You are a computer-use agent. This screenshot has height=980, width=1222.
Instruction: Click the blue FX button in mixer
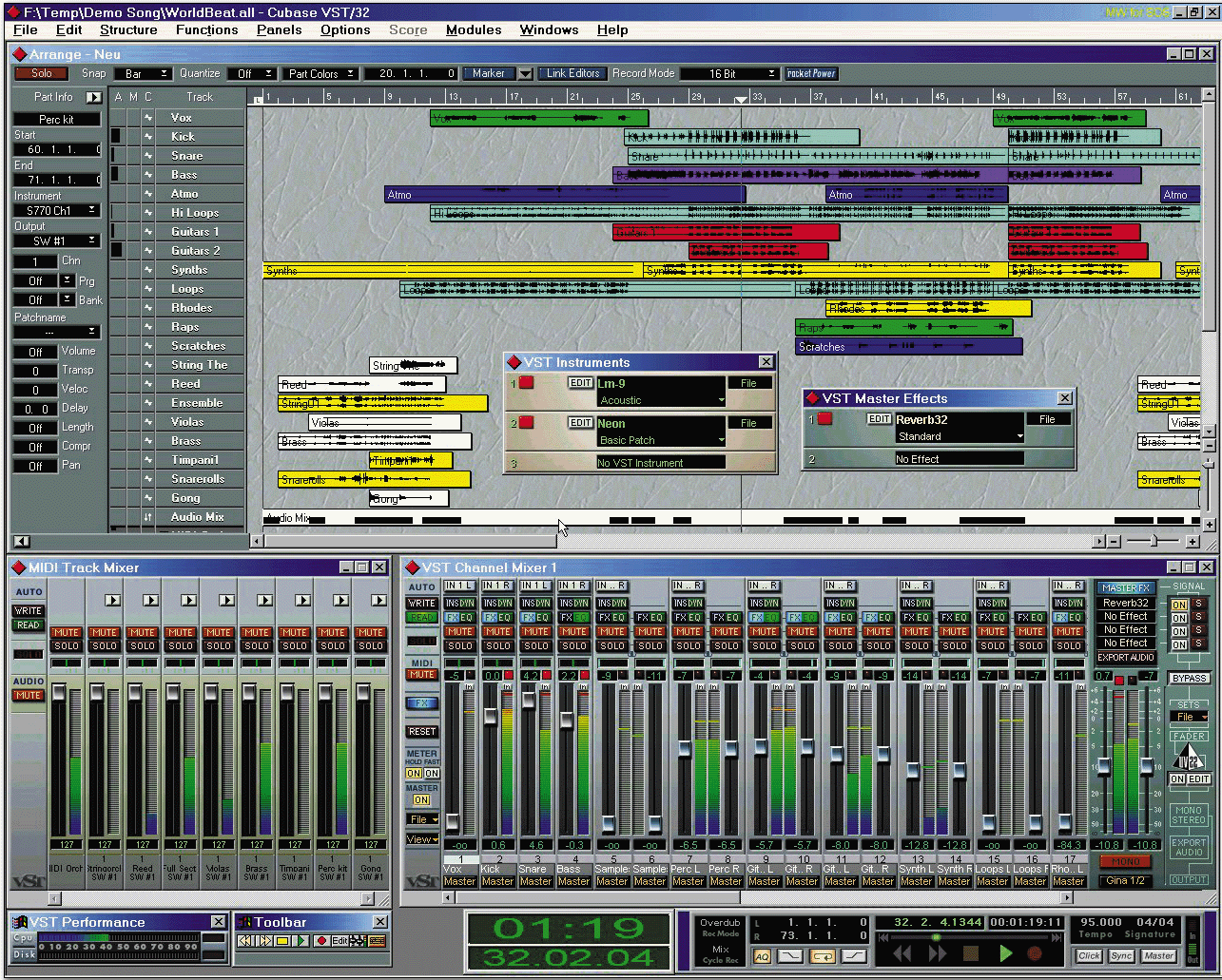pos(421,703)
